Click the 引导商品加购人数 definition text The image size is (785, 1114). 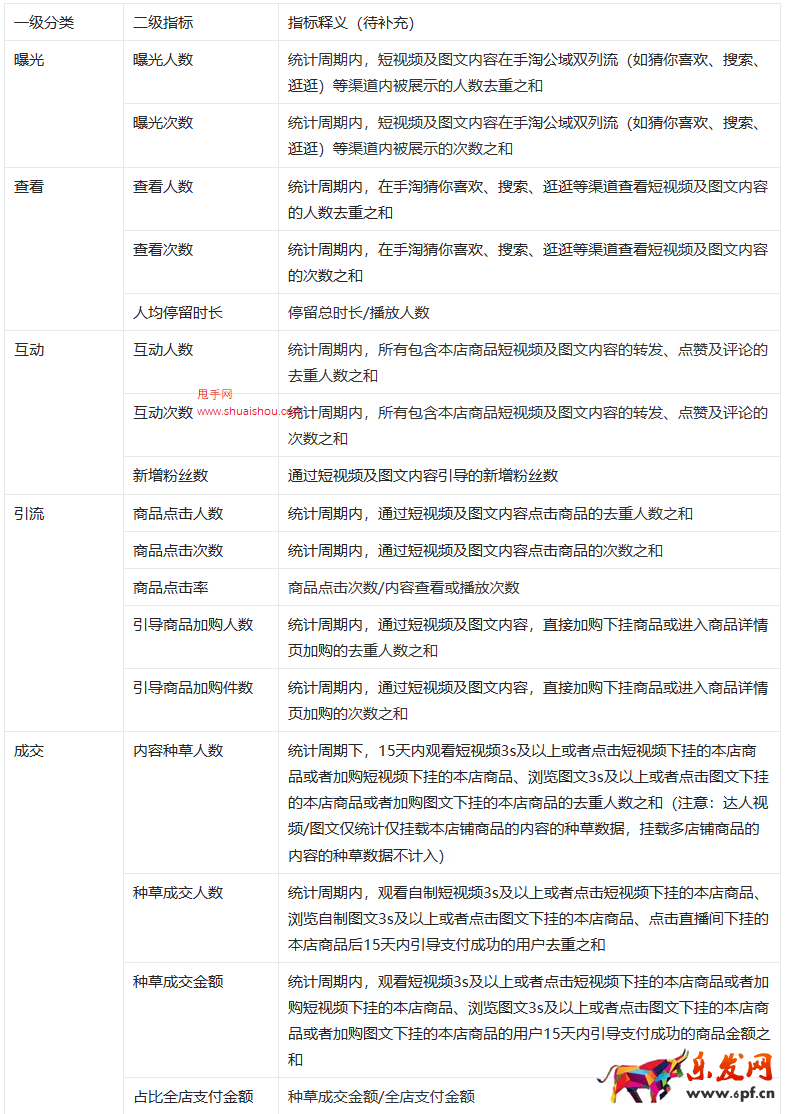528,637
